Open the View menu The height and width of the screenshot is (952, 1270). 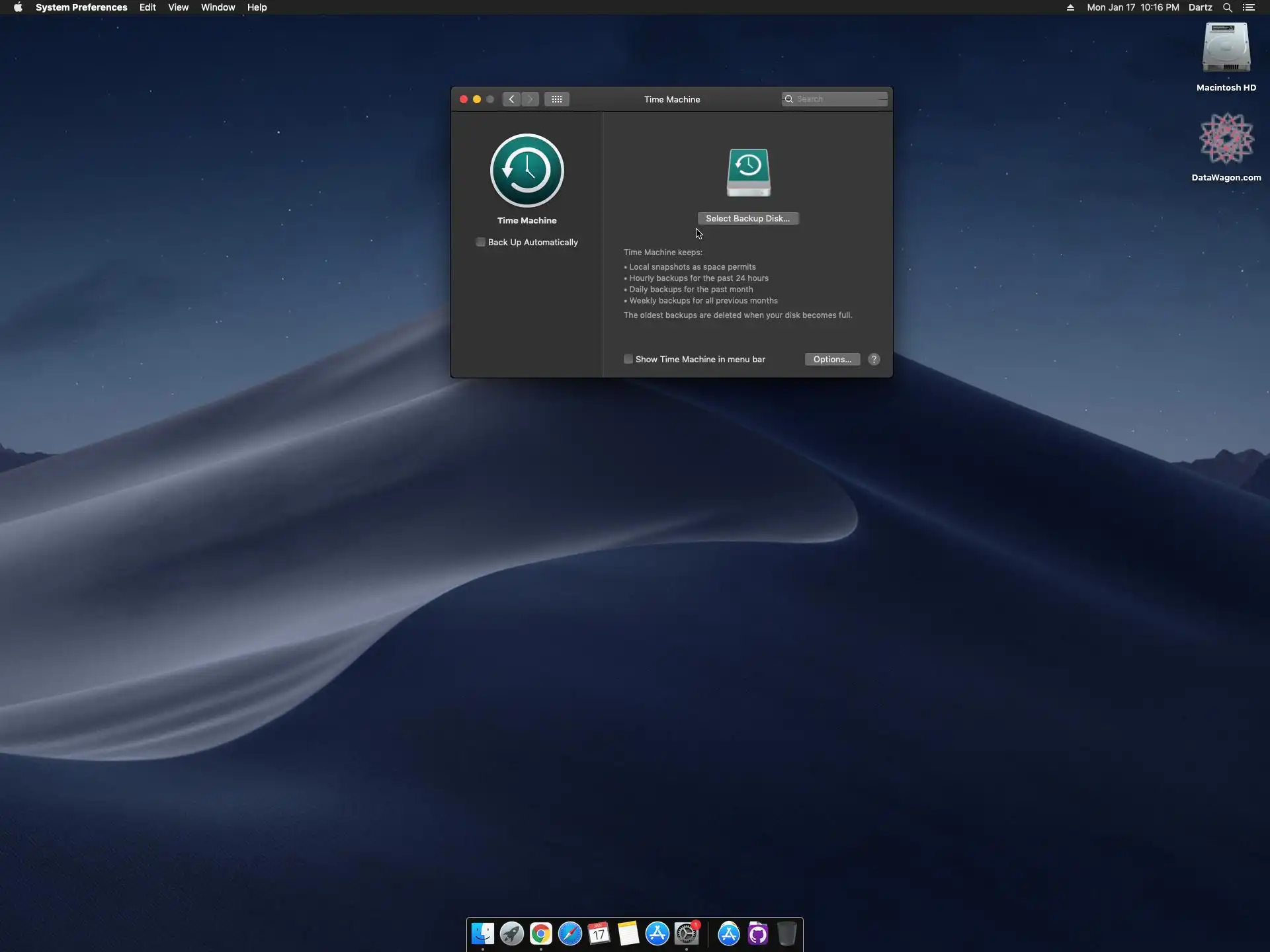178,7
